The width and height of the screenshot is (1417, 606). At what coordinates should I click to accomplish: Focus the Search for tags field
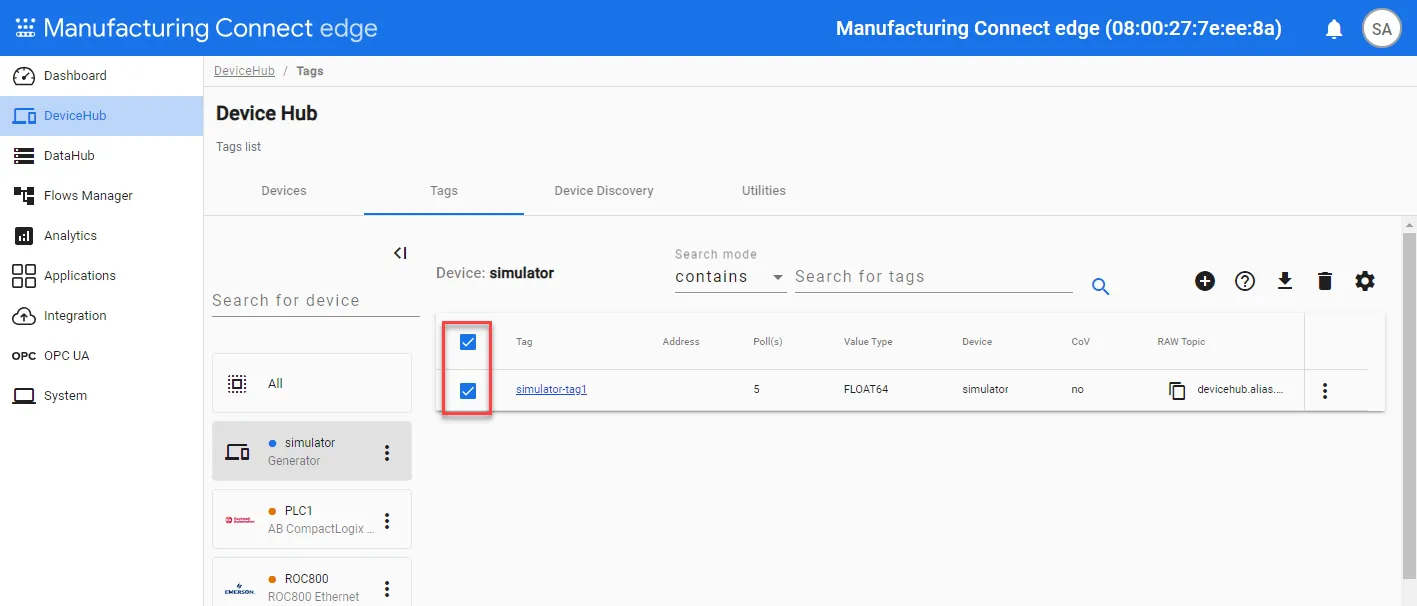(934, 277)
